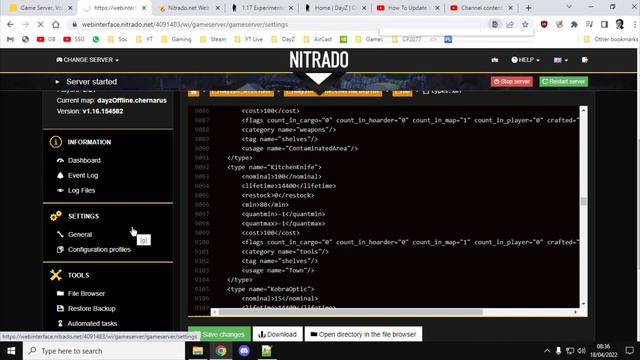
Task: Switch to the Channel content tab
Action: pos(482,8)
